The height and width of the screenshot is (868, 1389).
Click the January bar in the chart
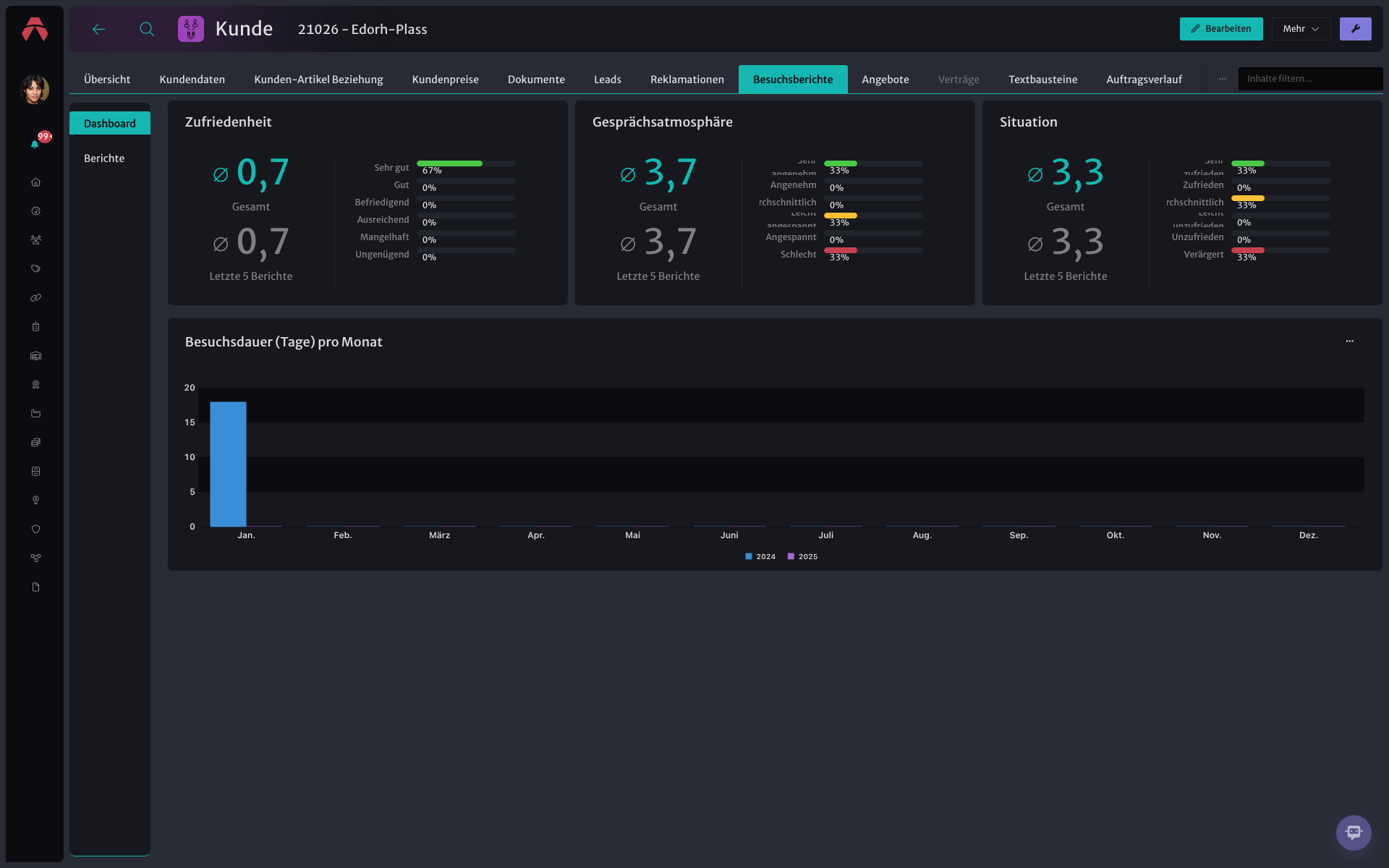(228, 464)
